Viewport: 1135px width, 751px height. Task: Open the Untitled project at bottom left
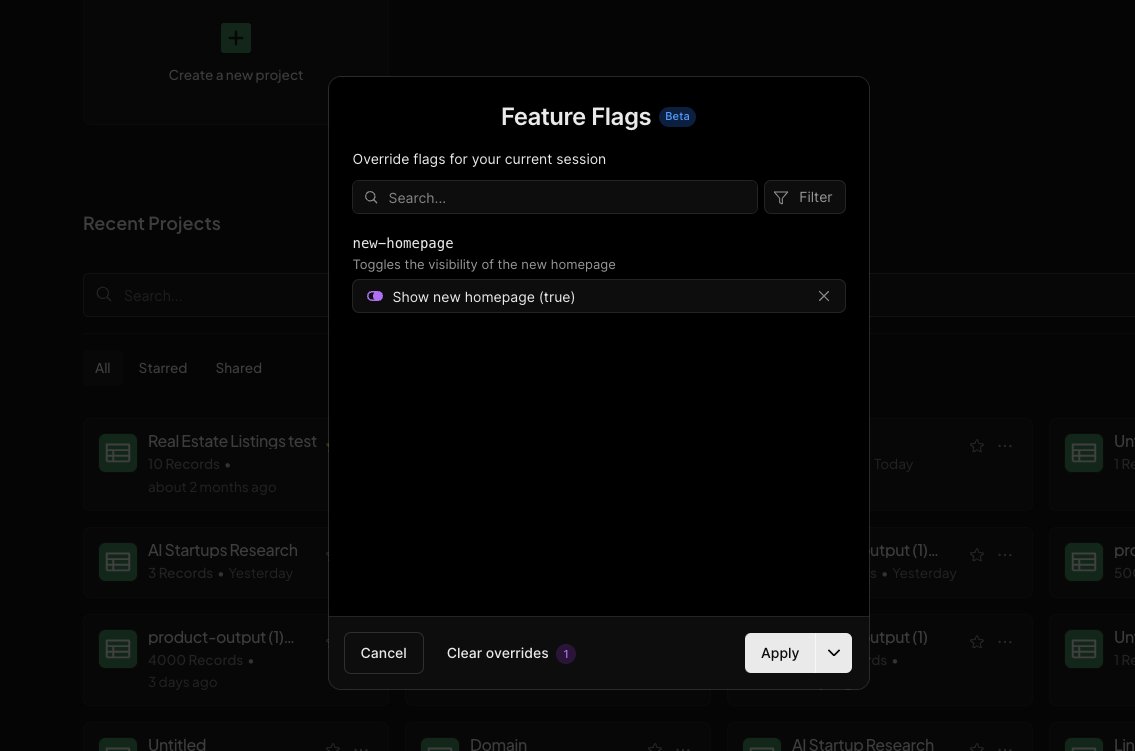tap(177, 744)
